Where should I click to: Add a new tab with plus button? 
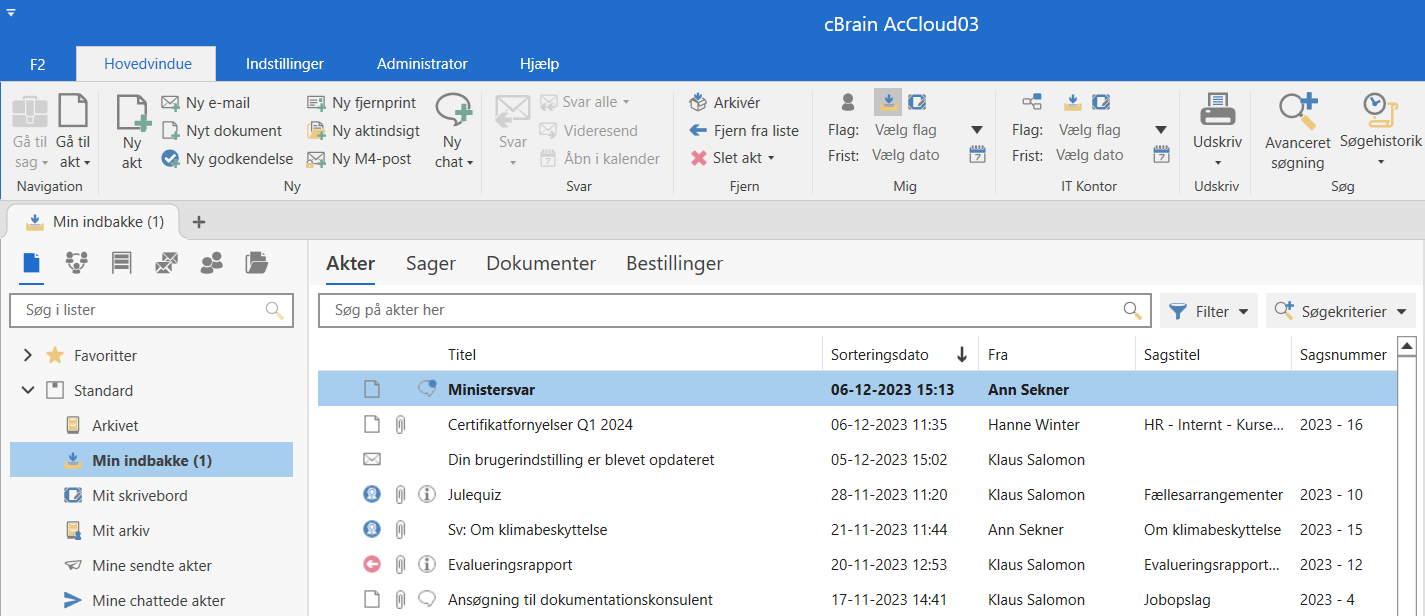point(199,222)
